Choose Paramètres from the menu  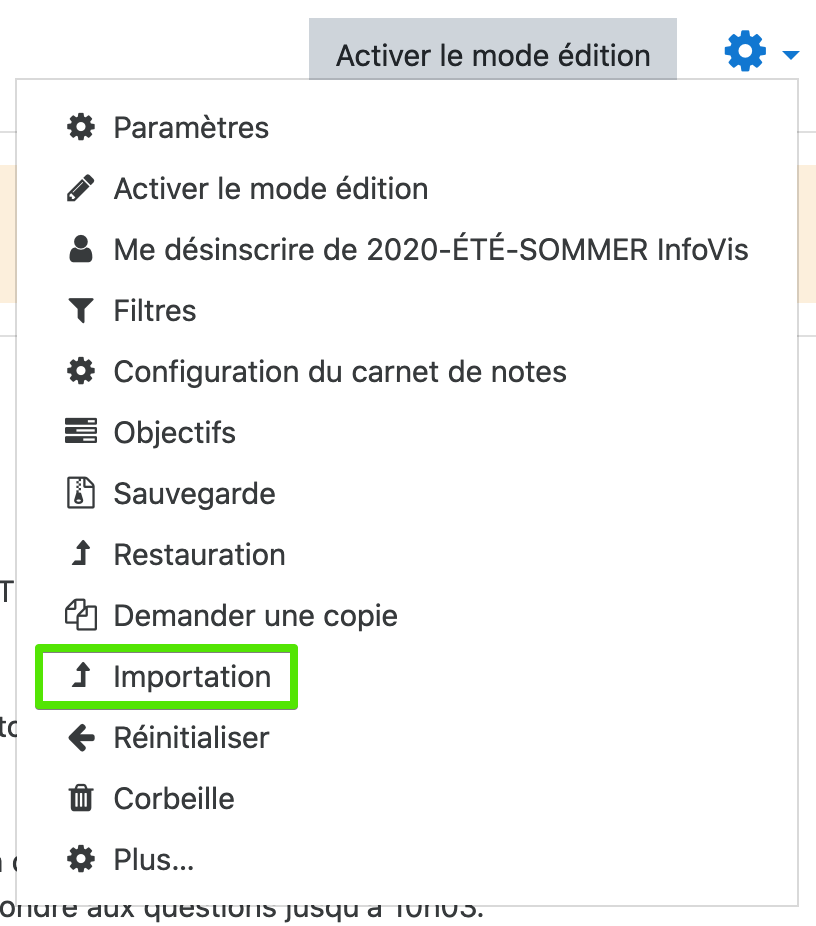point(191,128)
